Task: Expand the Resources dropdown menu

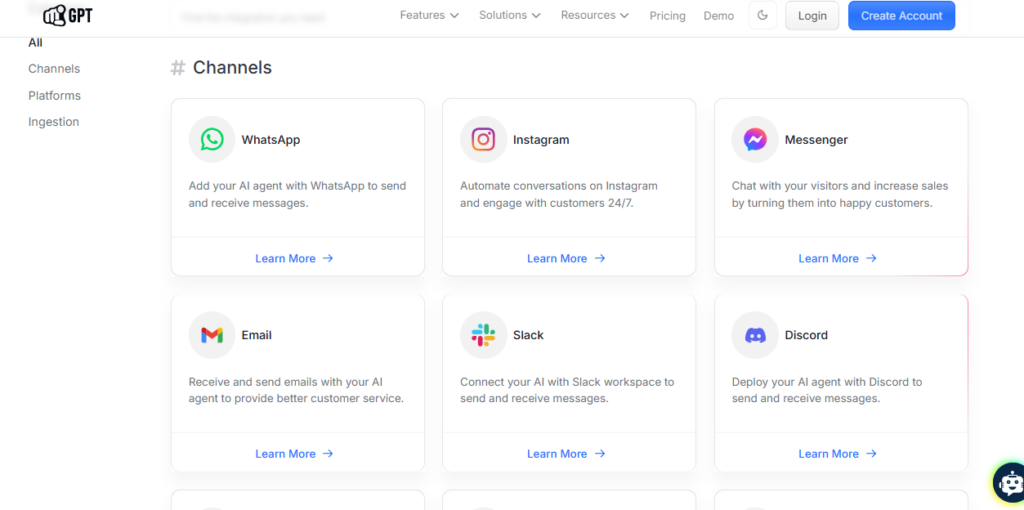Action: [x=595, y=15]
